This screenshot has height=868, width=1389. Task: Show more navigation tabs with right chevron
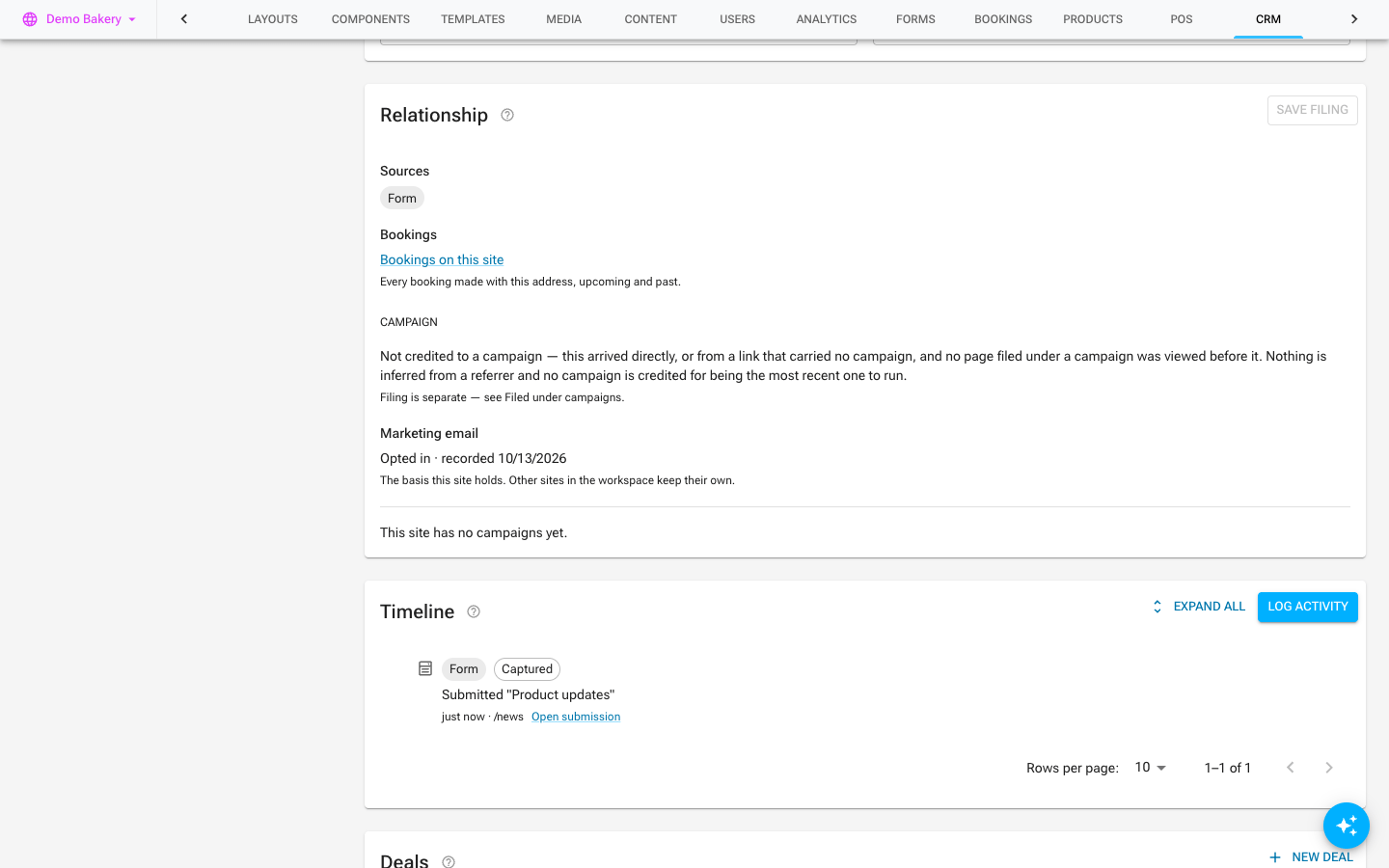[1354, 19]
